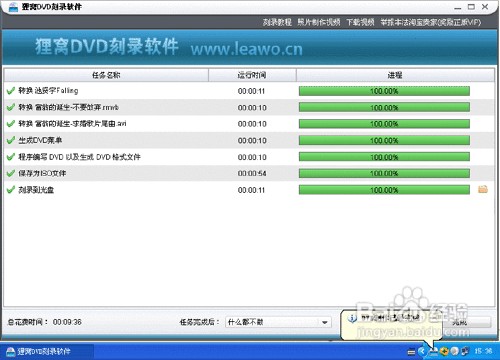Close the DVD burner window

click(x=485, y=7)
